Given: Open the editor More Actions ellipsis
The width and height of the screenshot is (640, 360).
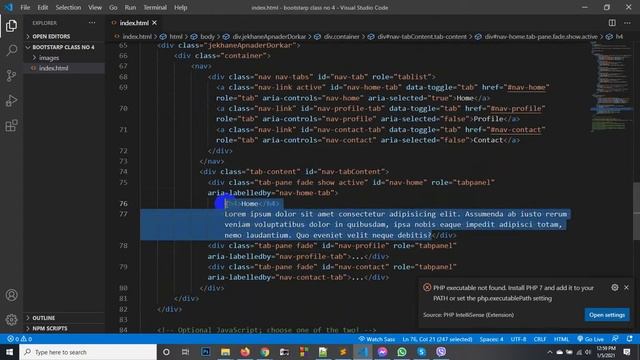Looking at the screenshot, I should tap(627, 23).
